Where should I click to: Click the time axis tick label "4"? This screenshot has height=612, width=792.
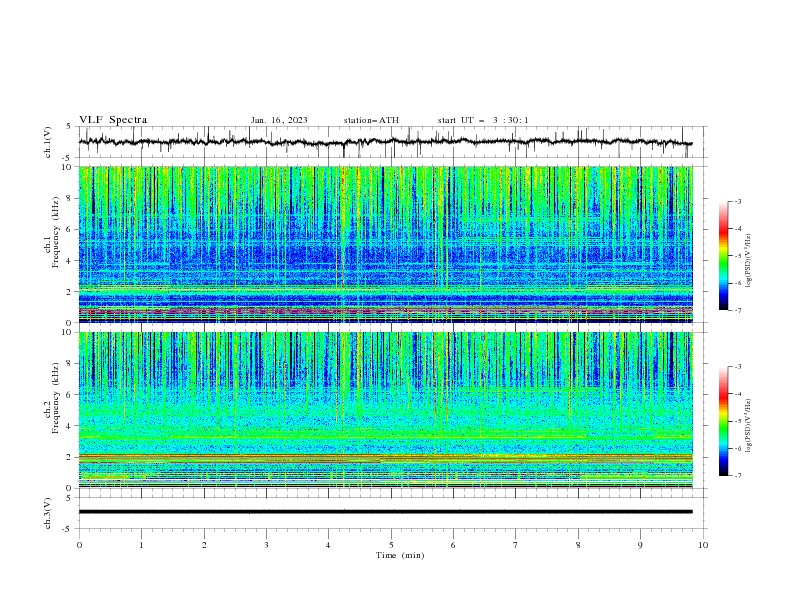coord(328,545)
